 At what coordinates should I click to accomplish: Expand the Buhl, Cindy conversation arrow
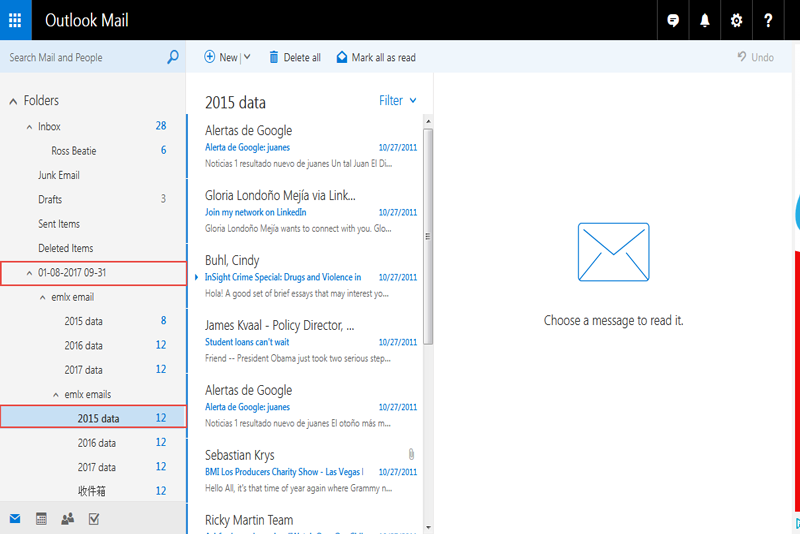(196, 277)
